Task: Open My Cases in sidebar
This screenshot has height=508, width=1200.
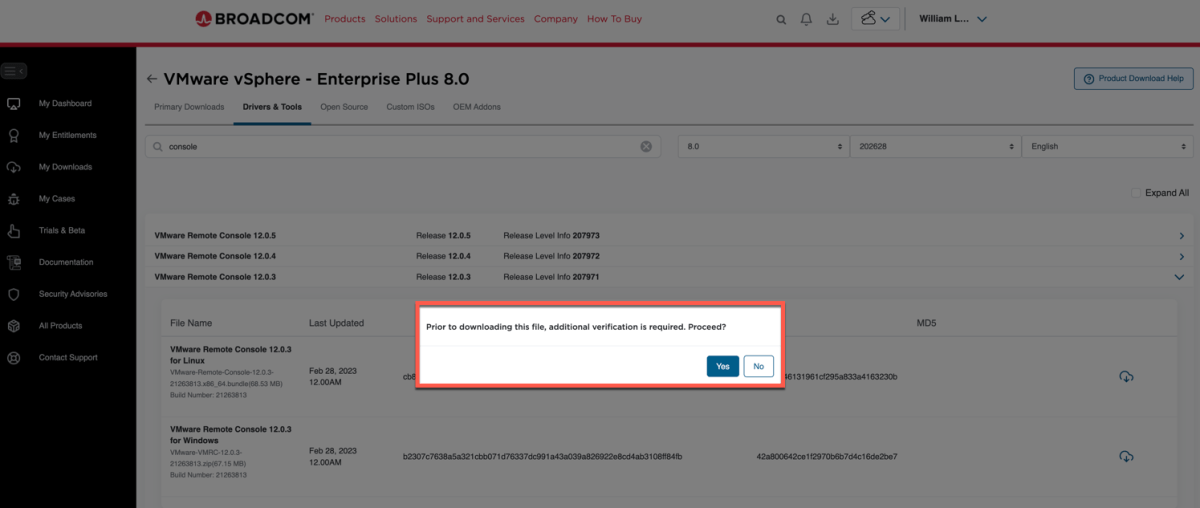Action: [57, 199]
